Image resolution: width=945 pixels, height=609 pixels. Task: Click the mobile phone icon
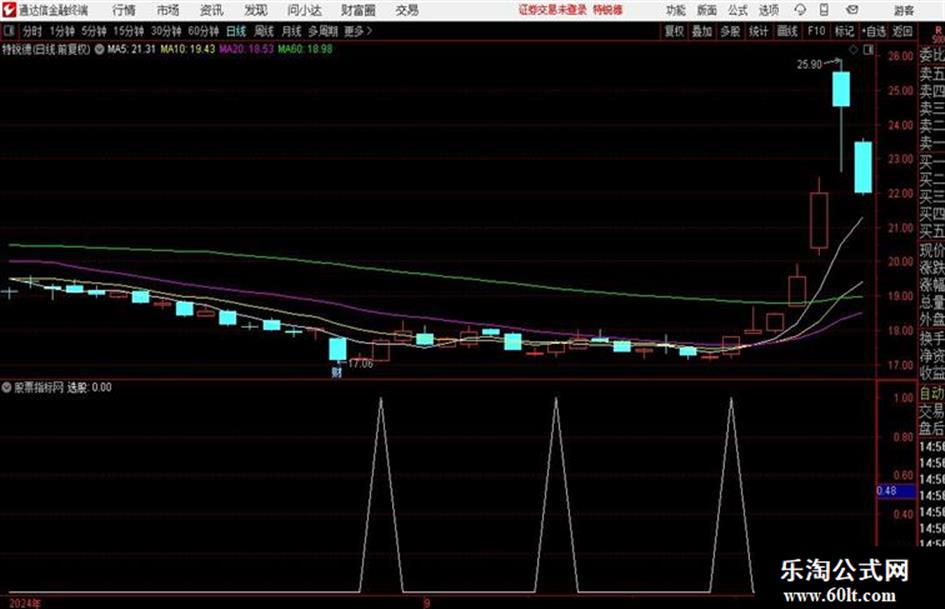pyautogui.click(x=824, y=10)
